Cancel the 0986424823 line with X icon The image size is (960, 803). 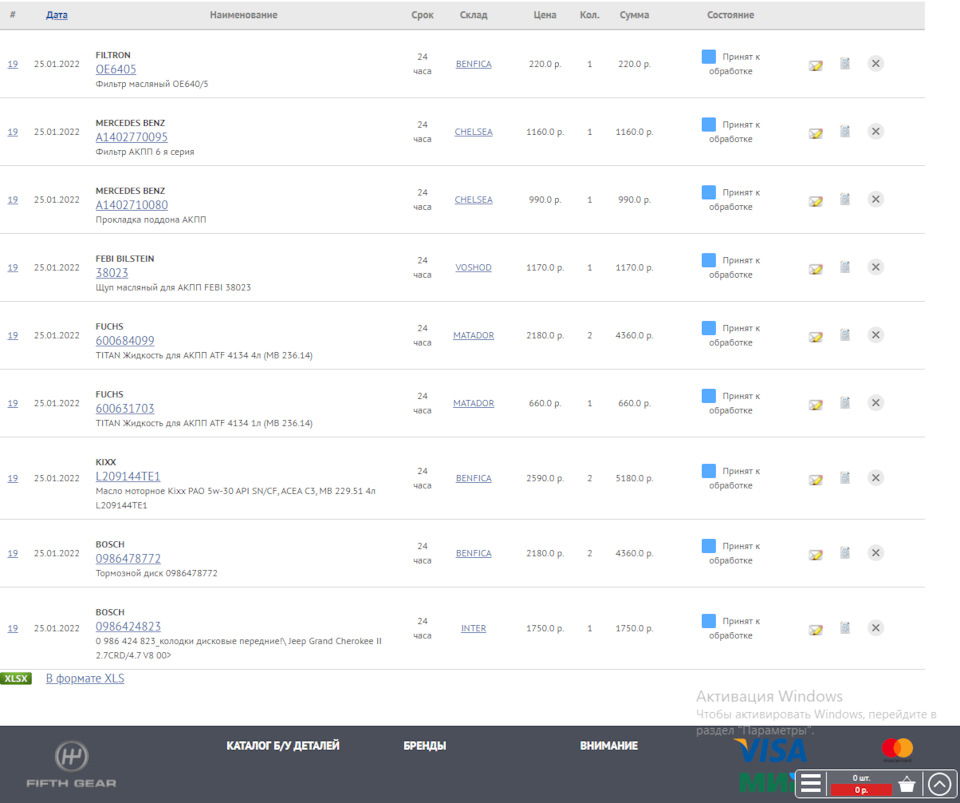click(876, 628)
